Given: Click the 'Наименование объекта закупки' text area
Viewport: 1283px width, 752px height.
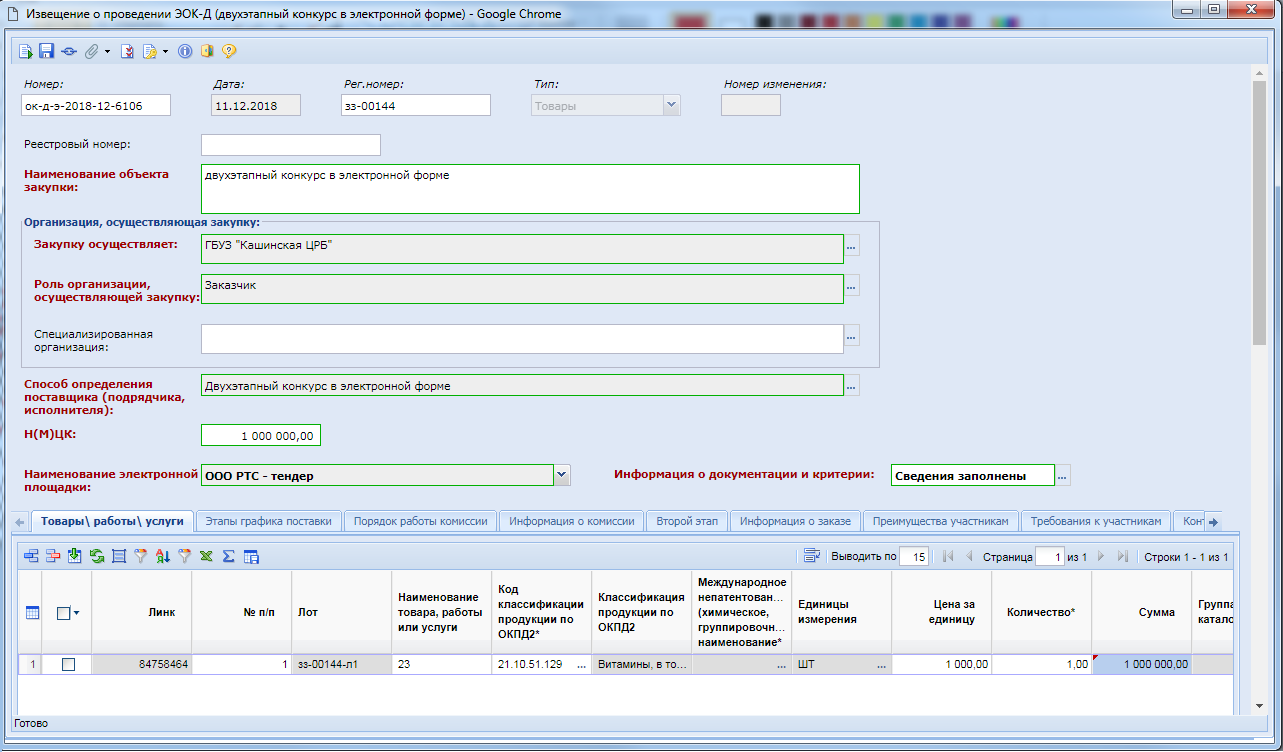Looking at the screenshot, I should click(530, 189).
